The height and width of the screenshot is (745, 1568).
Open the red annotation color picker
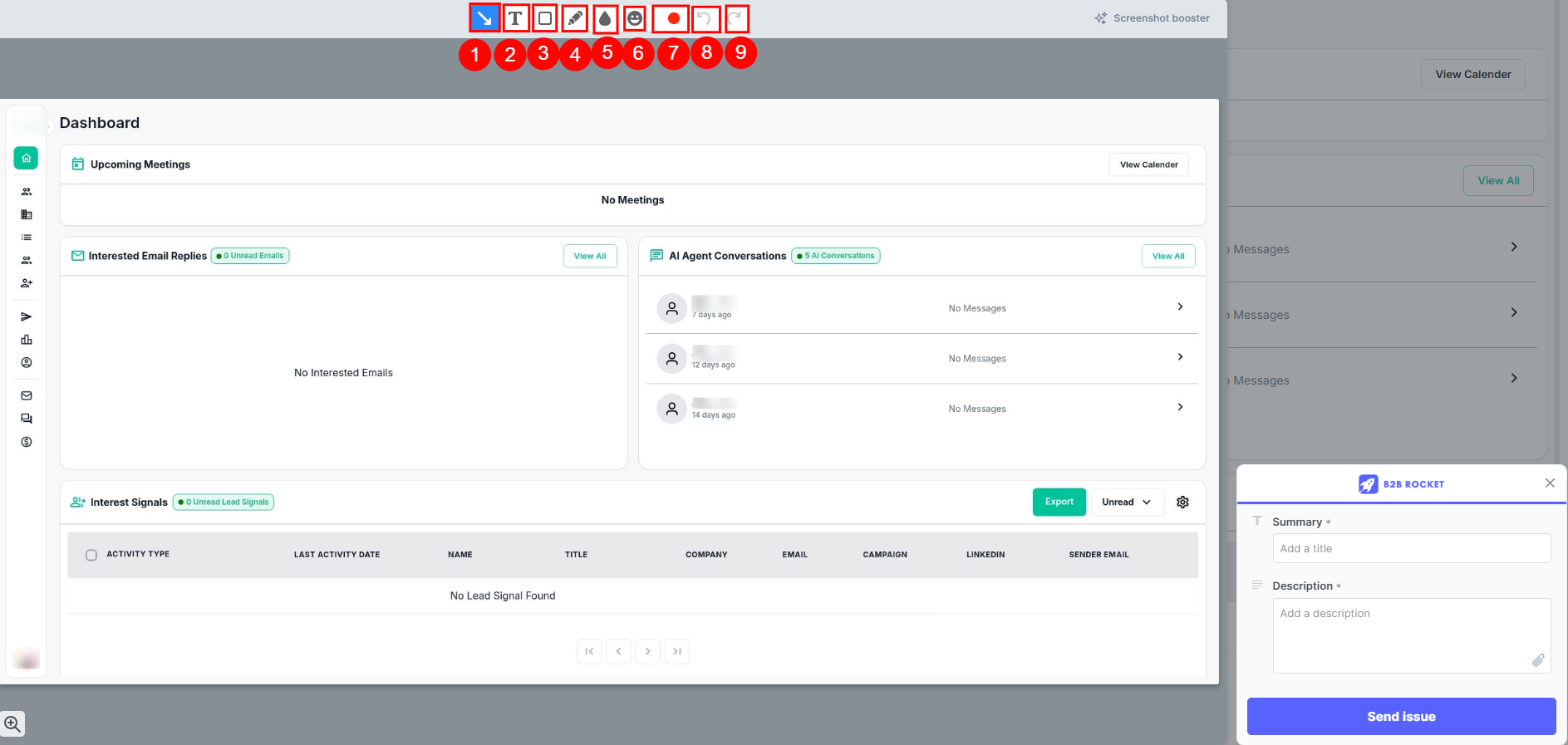pos(672,18)
